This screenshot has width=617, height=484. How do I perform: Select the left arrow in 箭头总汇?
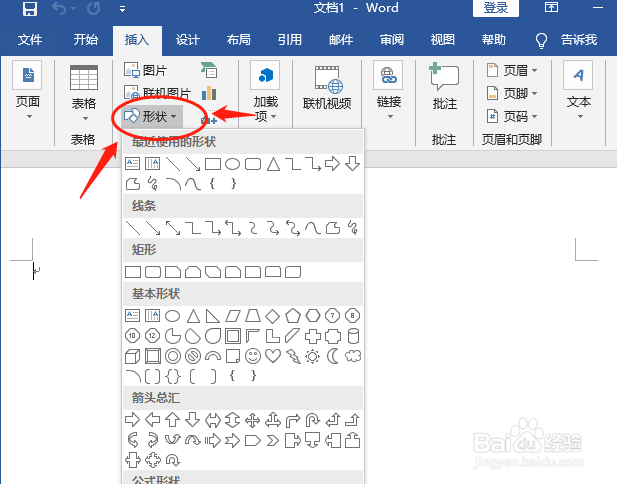[x=153, y=420]
